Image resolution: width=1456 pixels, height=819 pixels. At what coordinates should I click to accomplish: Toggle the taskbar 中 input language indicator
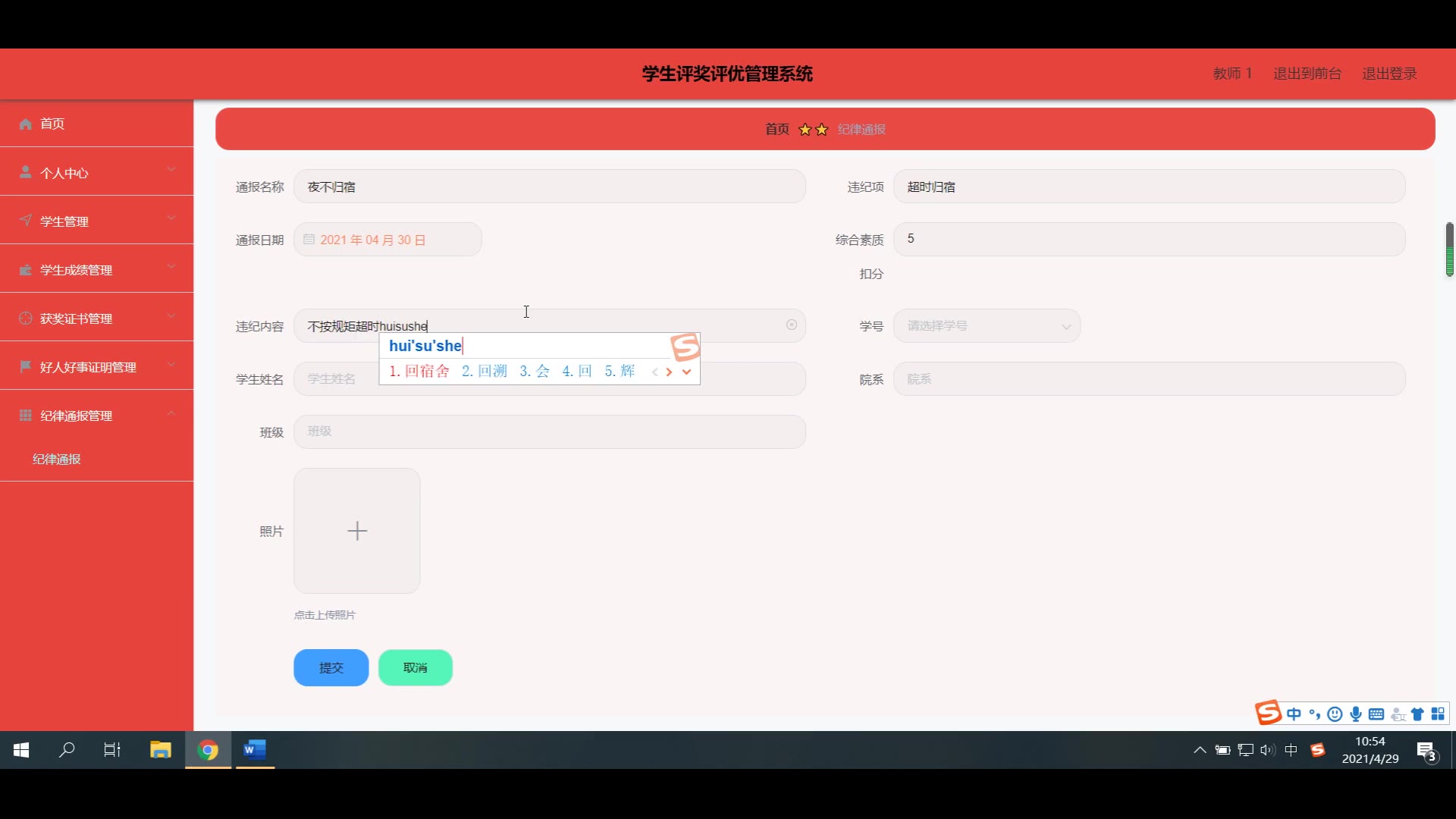(x=1291, y=750)
